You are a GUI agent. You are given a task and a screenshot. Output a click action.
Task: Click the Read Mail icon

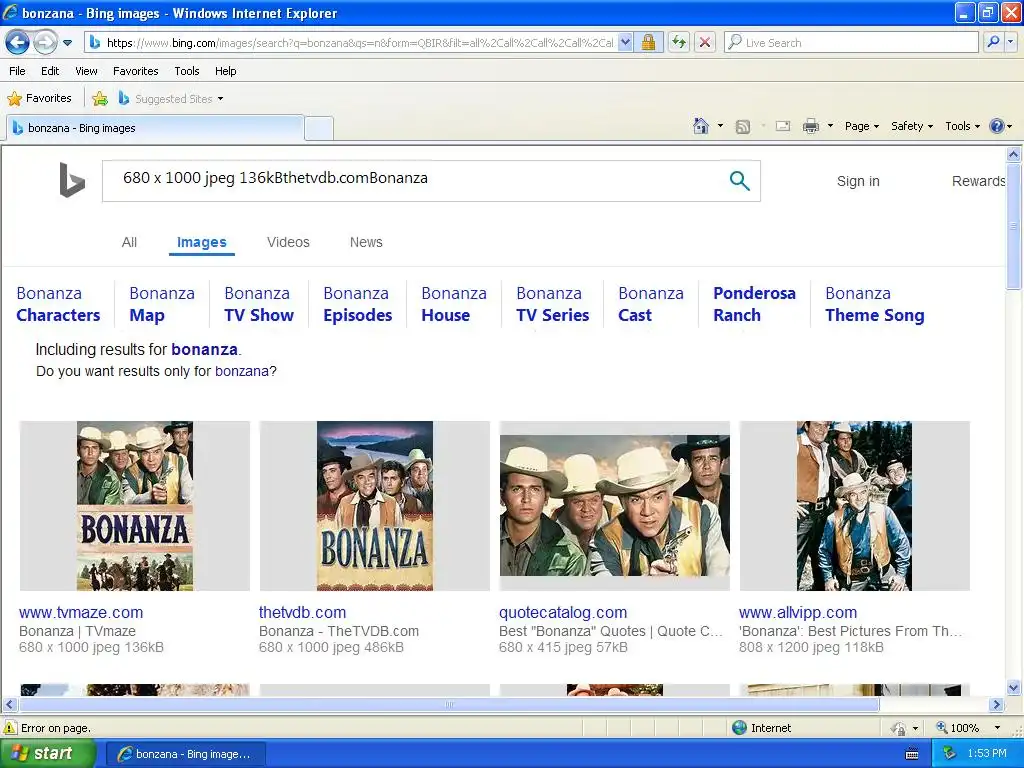coord(783,126)
